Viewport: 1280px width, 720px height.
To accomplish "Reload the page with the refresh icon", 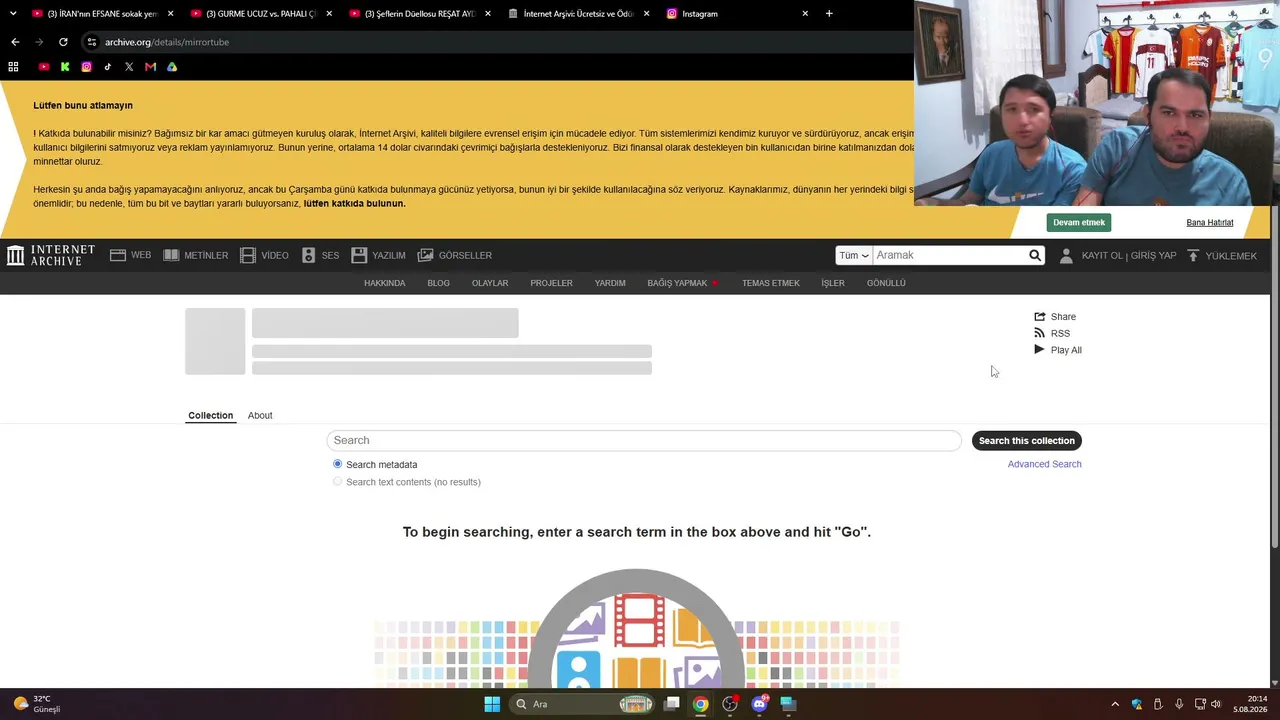I will click(x=63, y=42).
